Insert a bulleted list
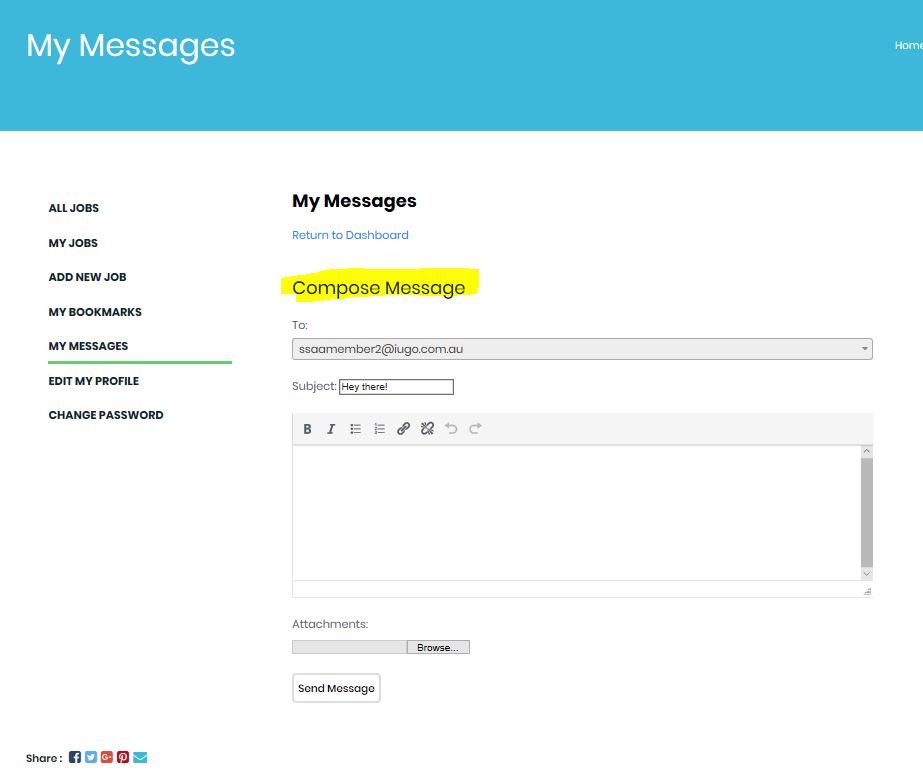The width and height of the screenshot is (923, 778). click(x=355, y=429)
